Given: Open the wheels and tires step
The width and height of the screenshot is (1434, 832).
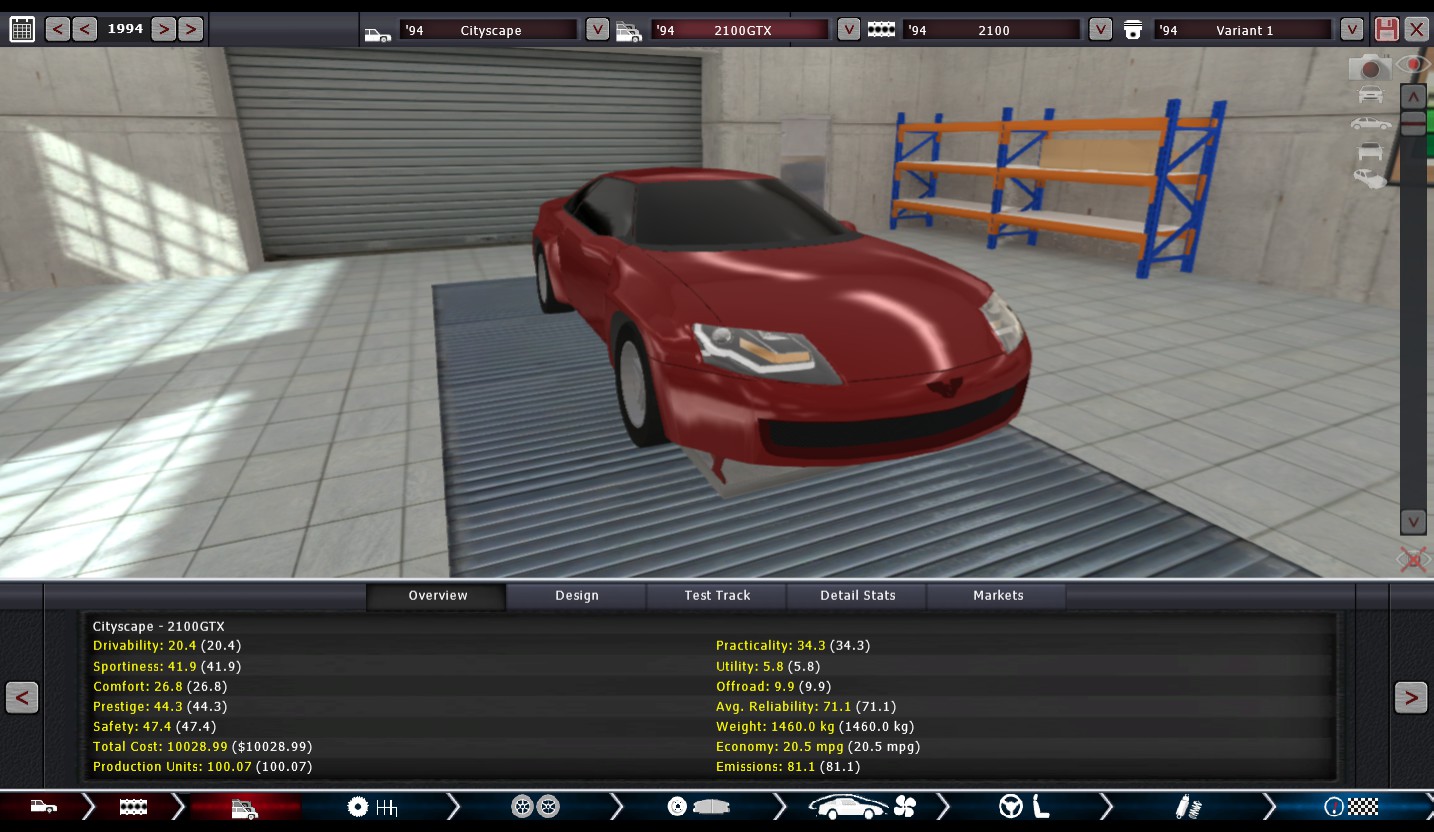Looking at the screenshot, I should pos(535,807).
